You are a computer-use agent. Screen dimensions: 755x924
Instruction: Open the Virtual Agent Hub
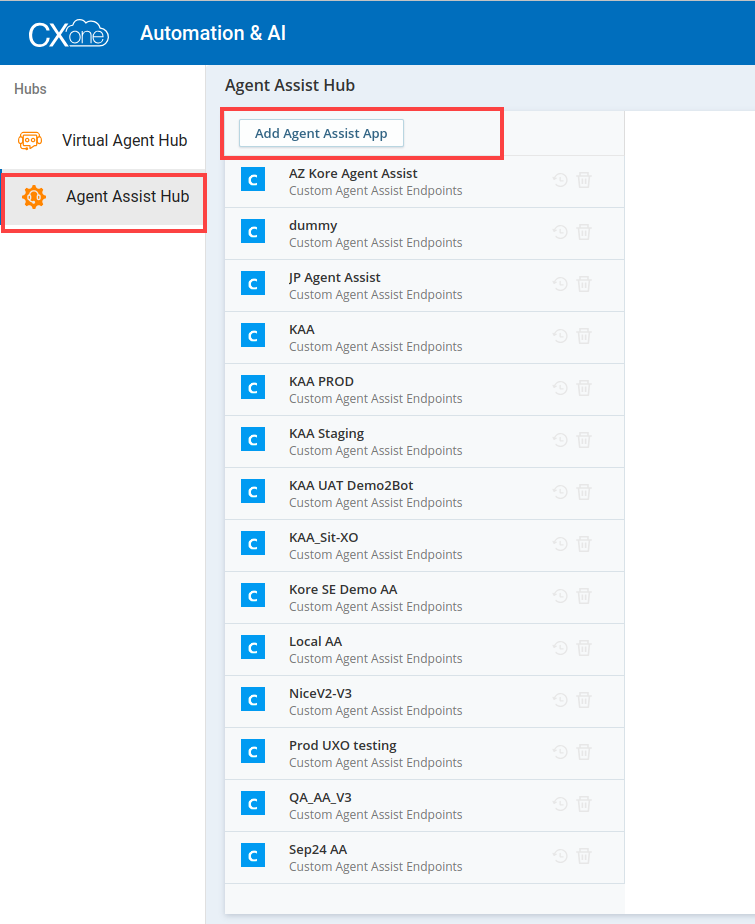(124, 141)
